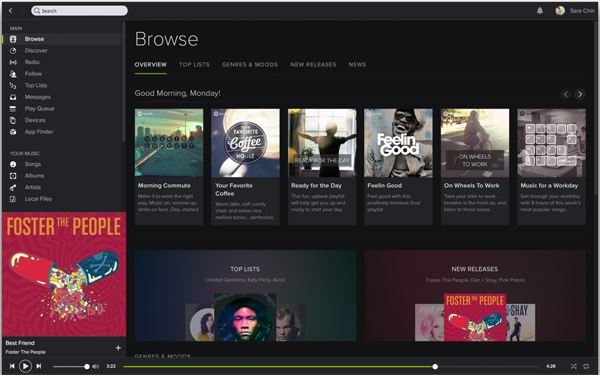Select the Play Queue sidebar icon
Image resolution: width=600 pixels, height=375 pixels.
(x=13, y=109)
